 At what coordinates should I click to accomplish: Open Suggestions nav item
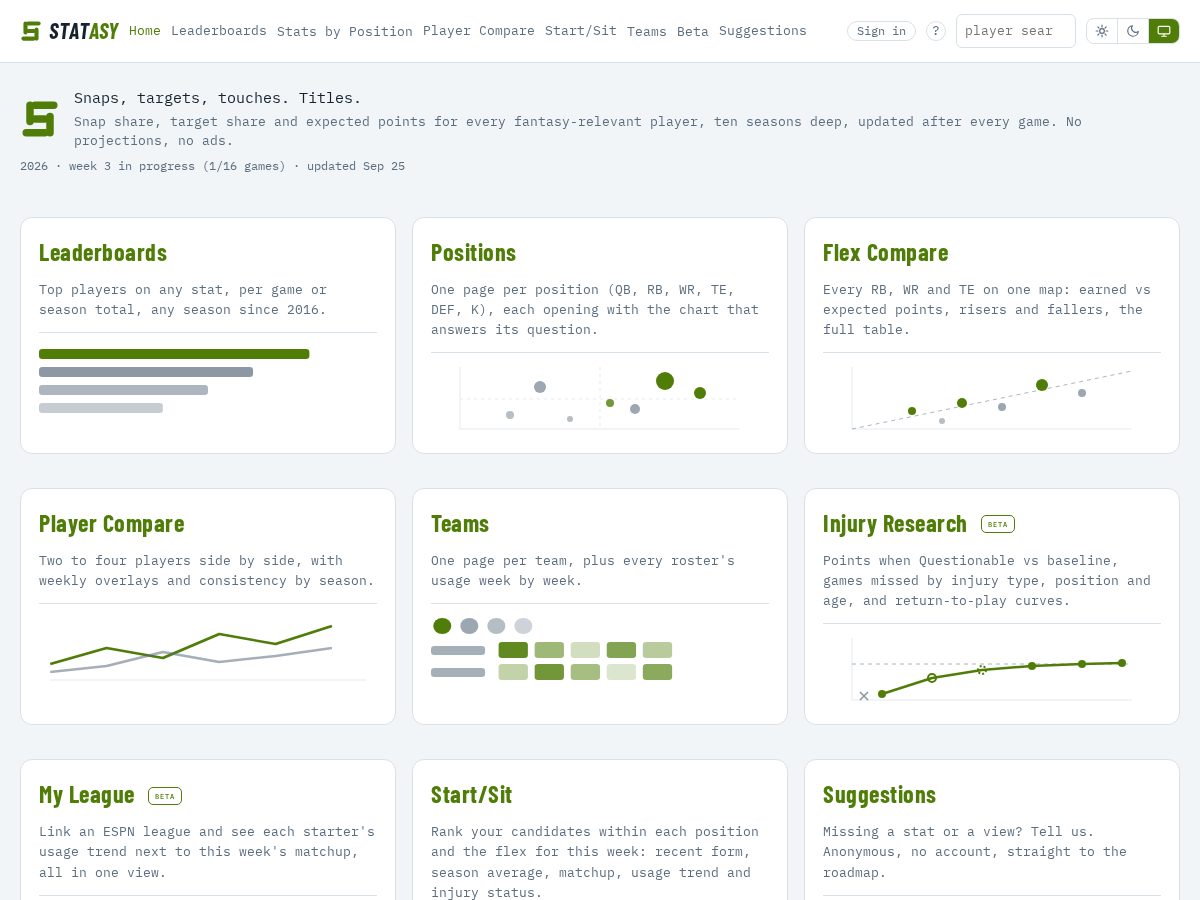coord(763,31)
